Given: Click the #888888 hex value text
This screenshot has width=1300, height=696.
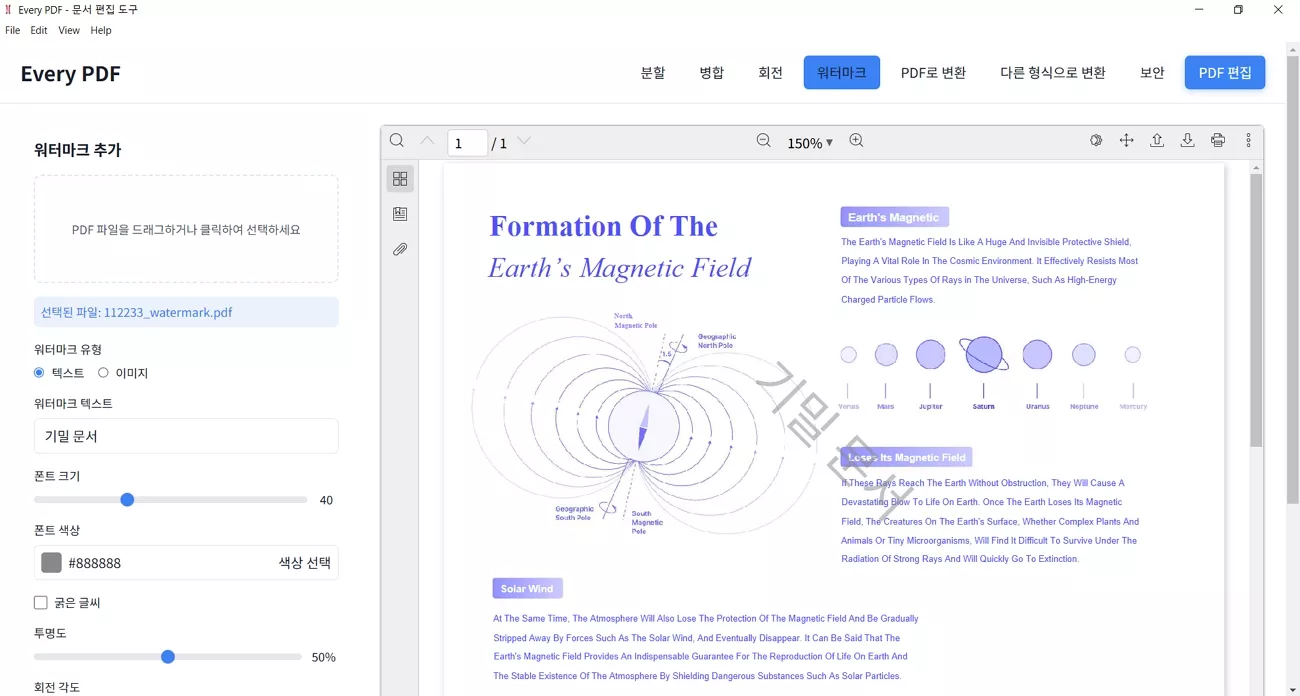Looking at the screenshot, I should (x=94, y=563).
